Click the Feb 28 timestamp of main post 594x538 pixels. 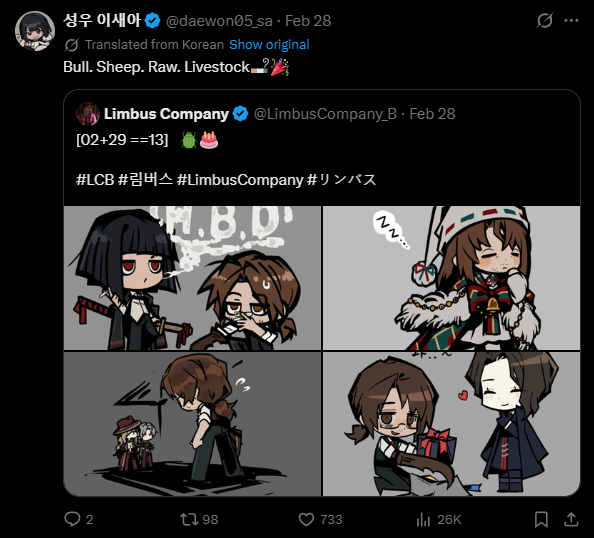(308, 21)
